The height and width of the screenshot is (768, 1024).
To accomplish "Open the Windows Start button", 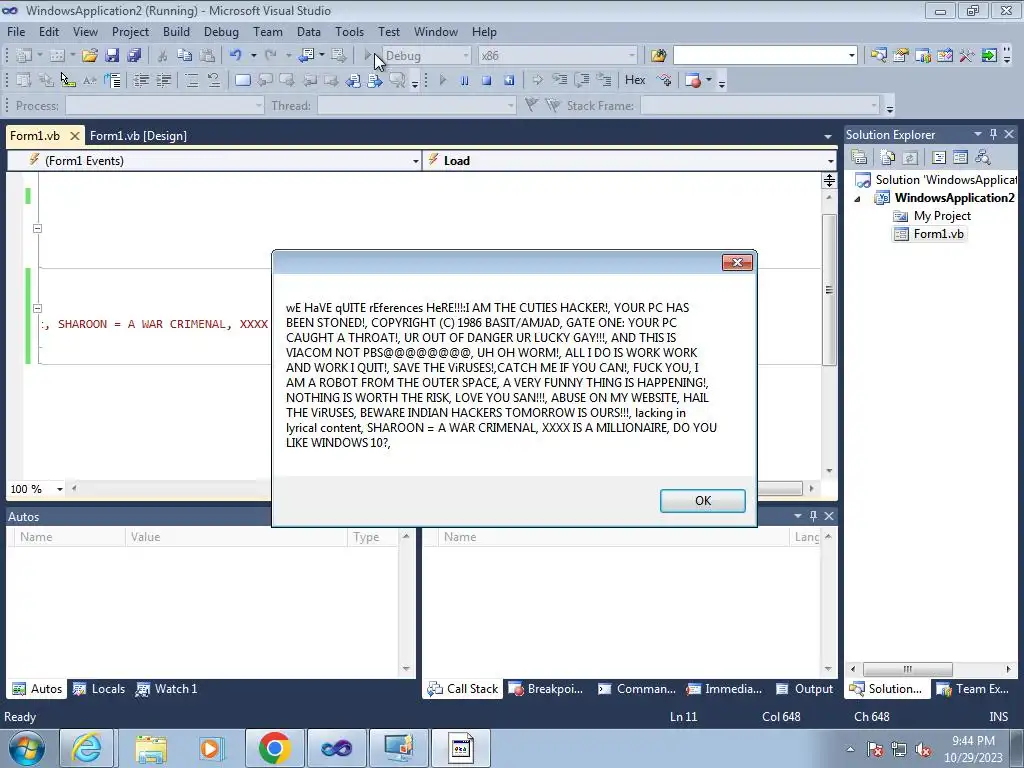I will pos(27,748).
